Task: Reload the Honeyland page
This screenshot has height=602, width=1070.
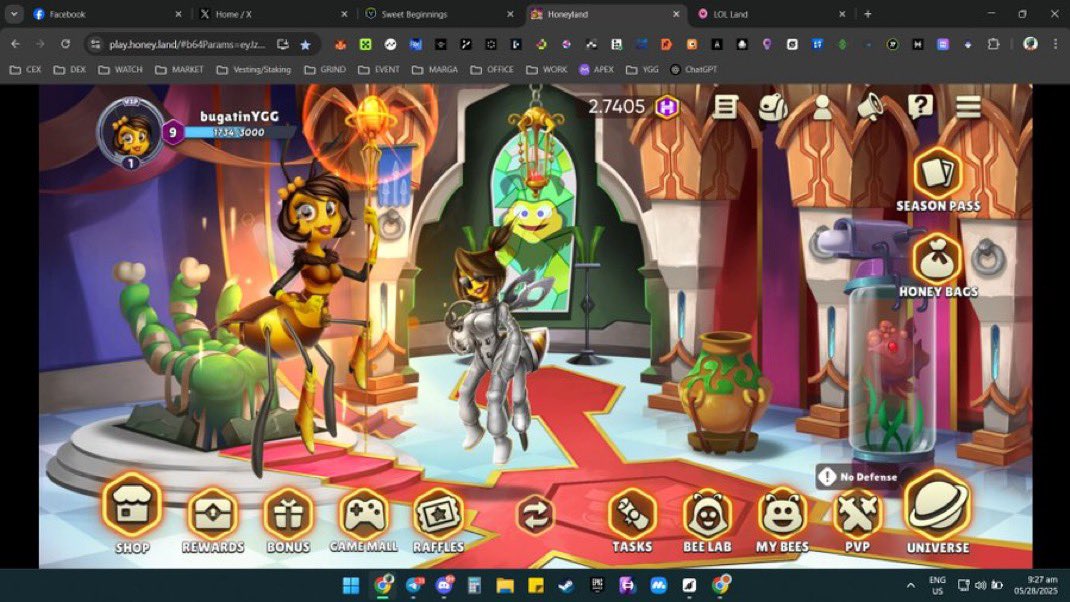Action: pyautogui.click(x=65, y=44)
